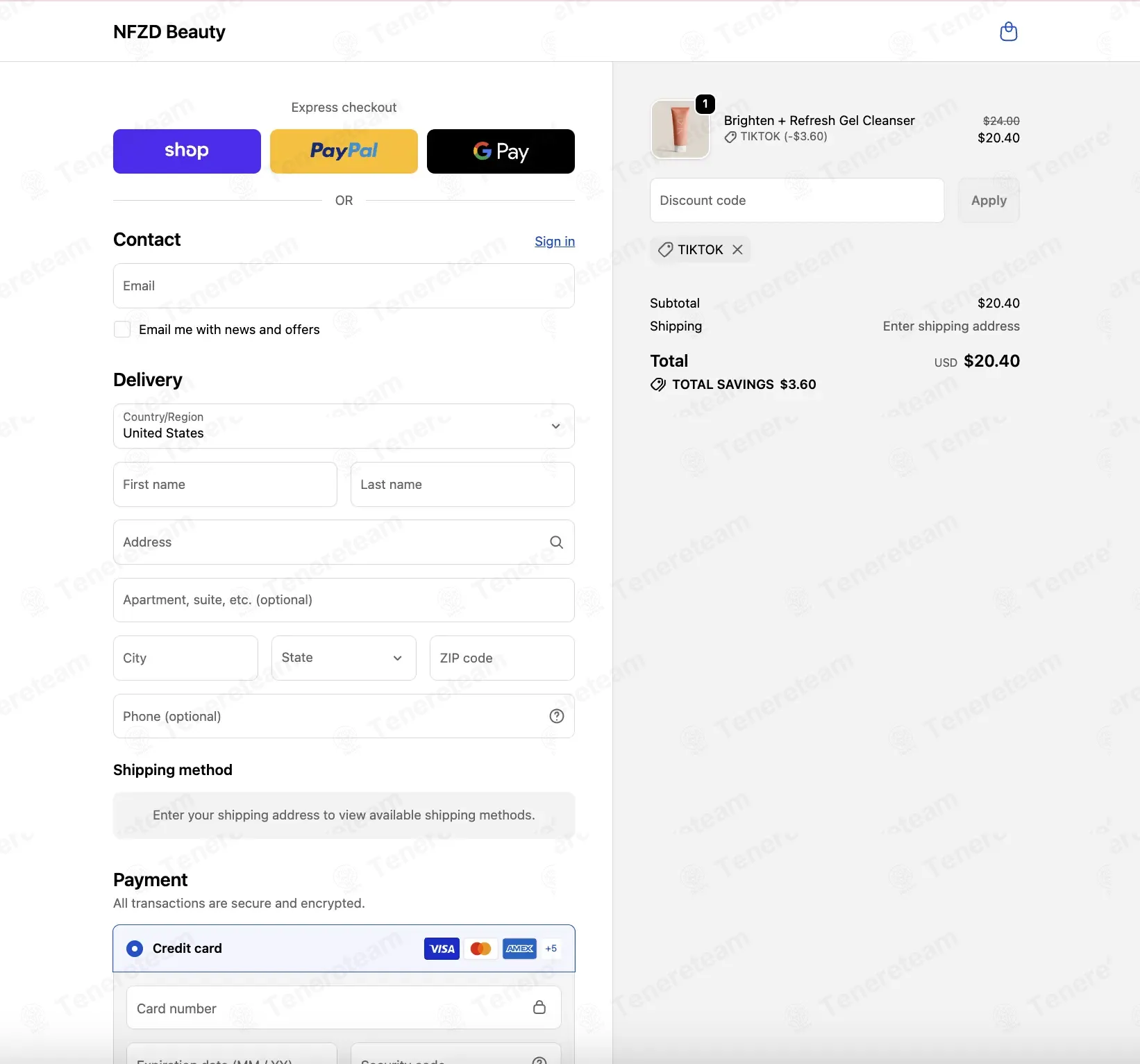Click the address search magnifier icon
Screen dimensions: 1140x1064
pos(556,542)
